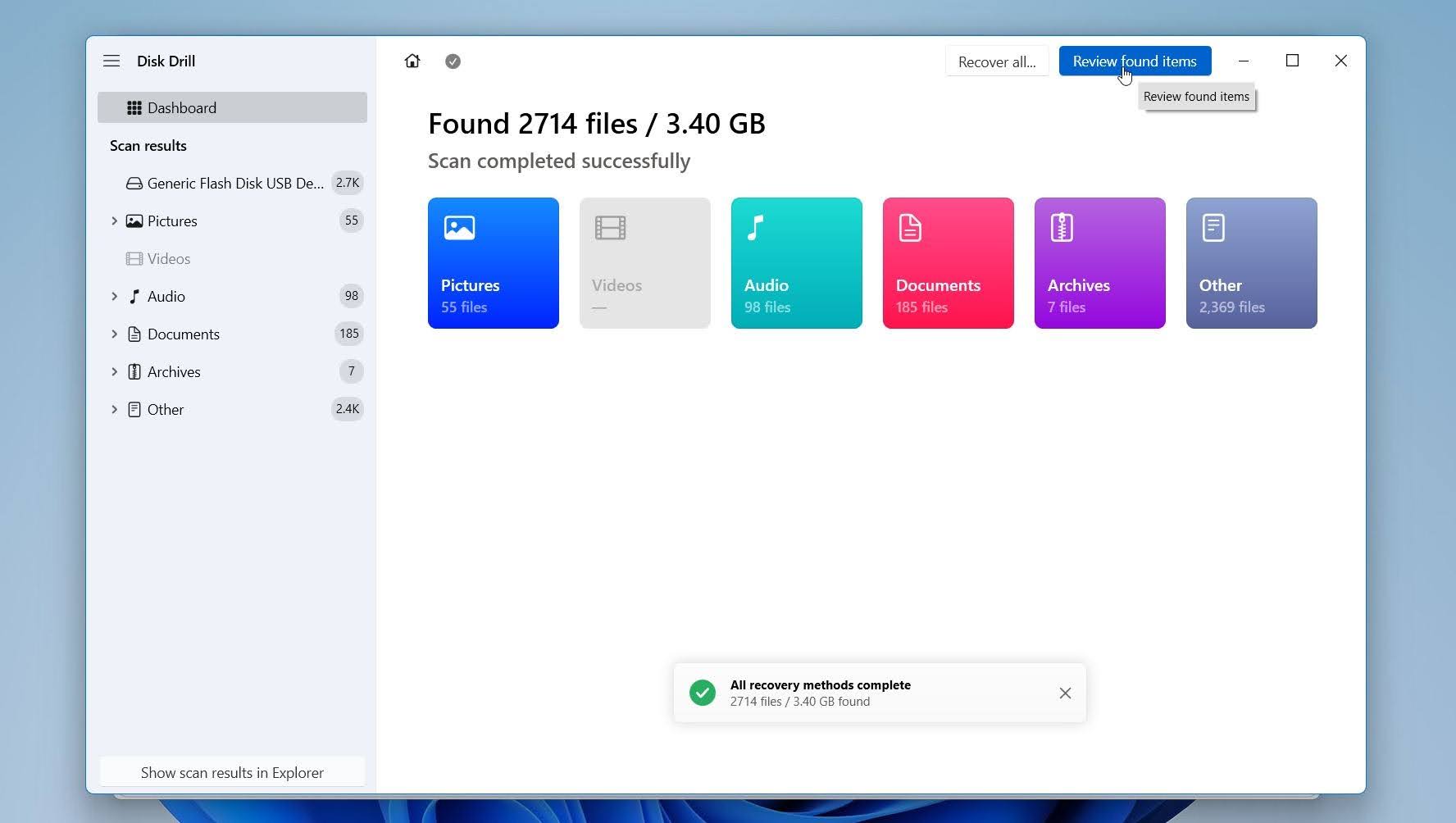1456x823 pixels.
Task: Click the checkmark status icon in toolbar
Action: 453,61
